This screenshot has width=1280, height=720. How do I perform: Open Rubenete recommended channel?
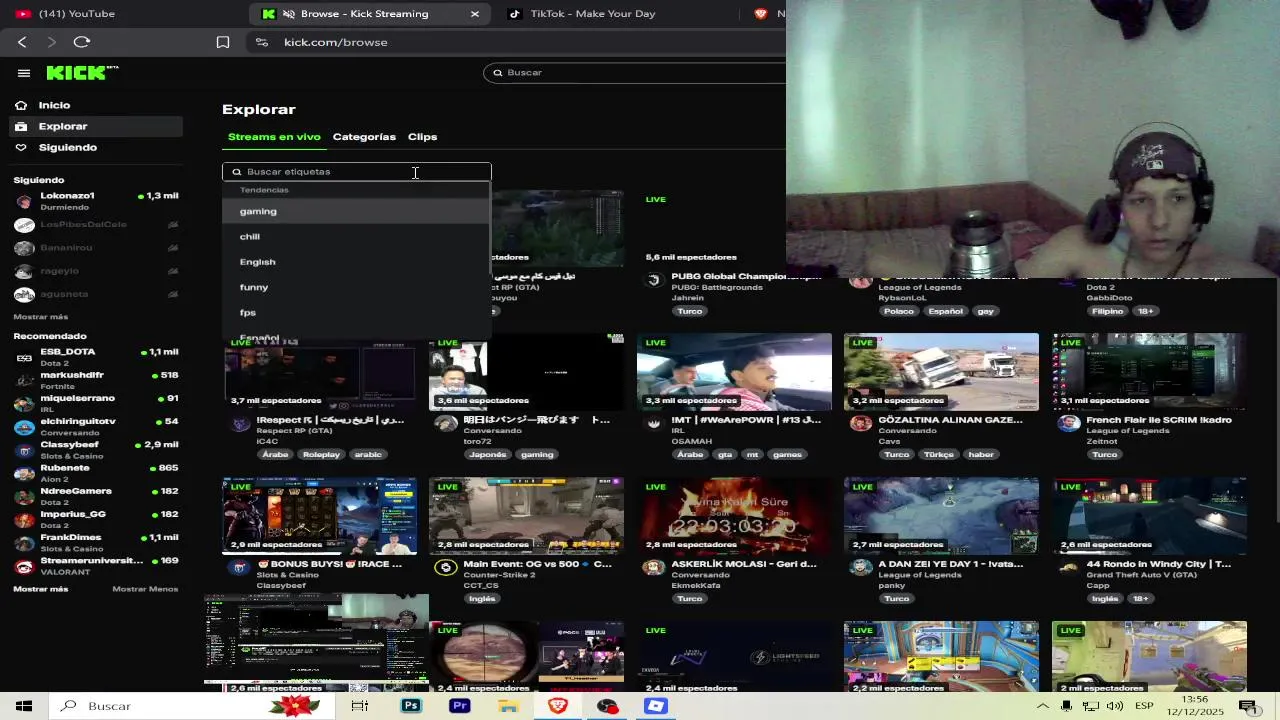click(95, 472)
